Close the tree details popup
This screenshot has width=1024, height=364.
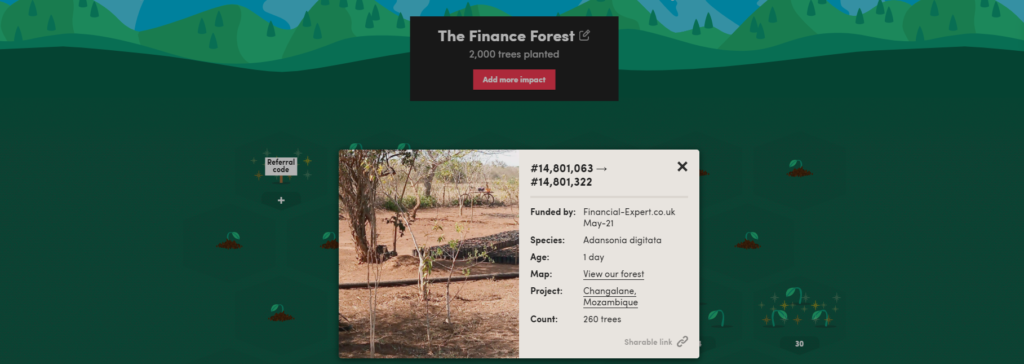point(682,167)
